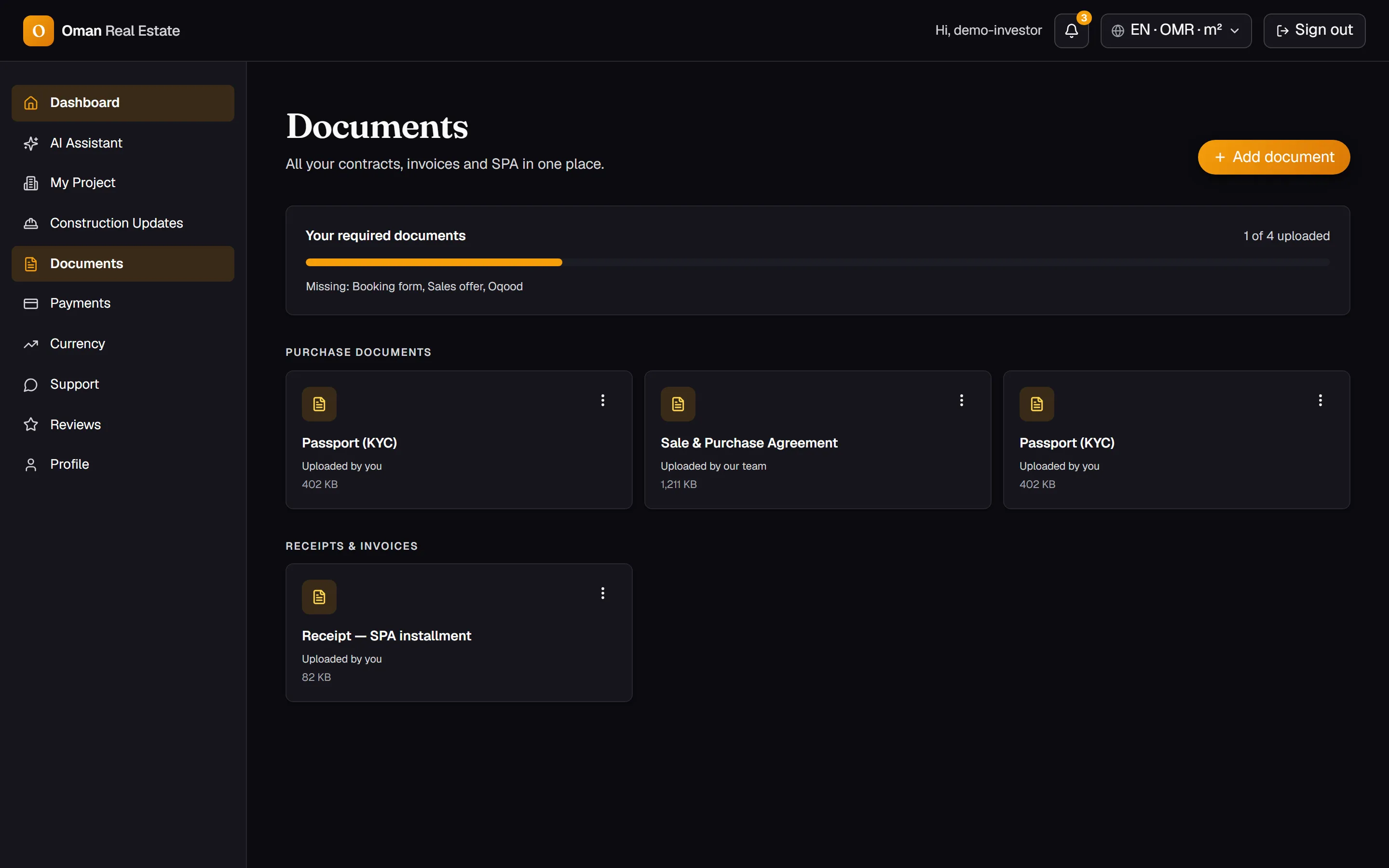
Task: Click Sign out button
Action: [1314, 30]
